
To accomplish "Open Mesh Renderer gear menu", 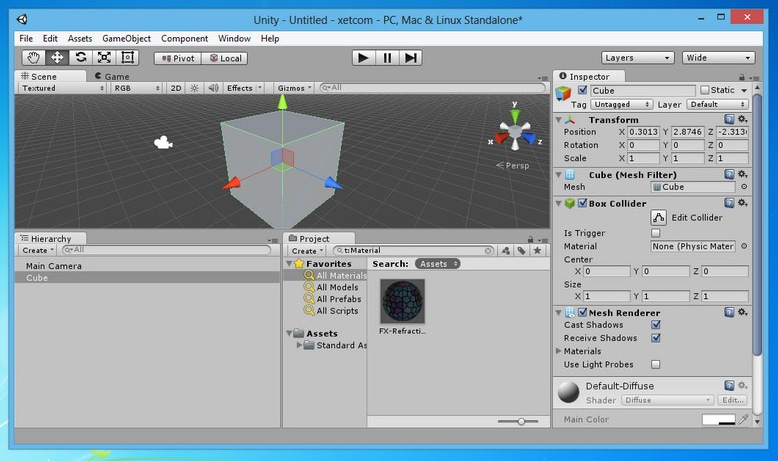I will click(x=743, y=312).
